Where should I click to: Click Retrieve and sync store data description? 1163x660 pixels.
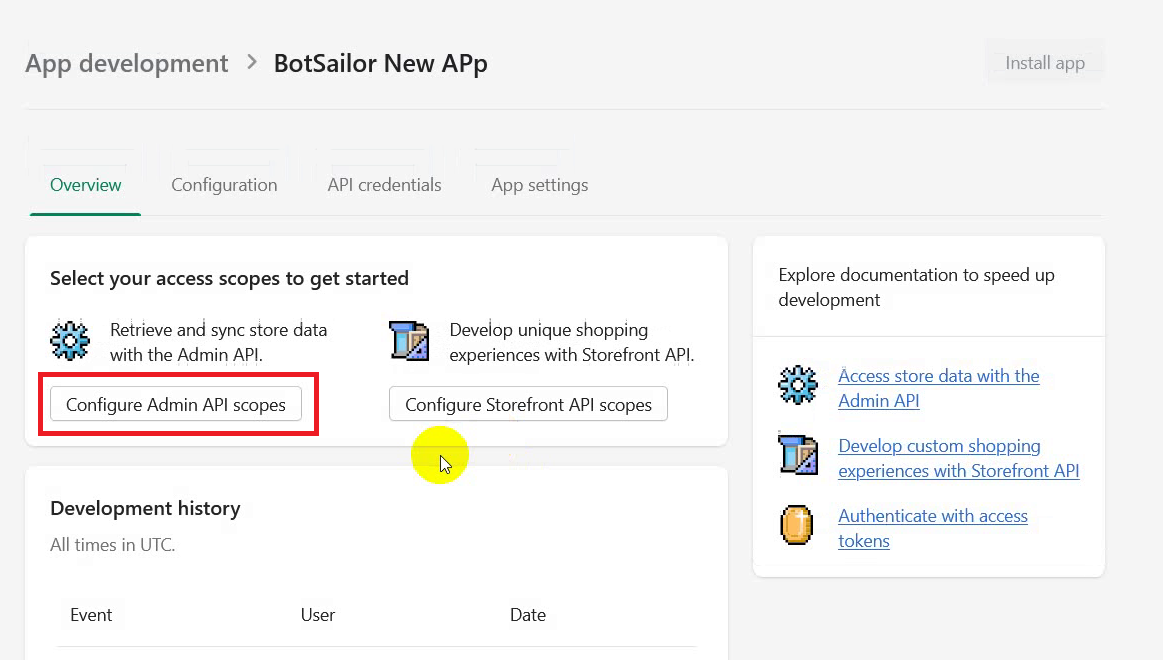[x=218, y=342]
